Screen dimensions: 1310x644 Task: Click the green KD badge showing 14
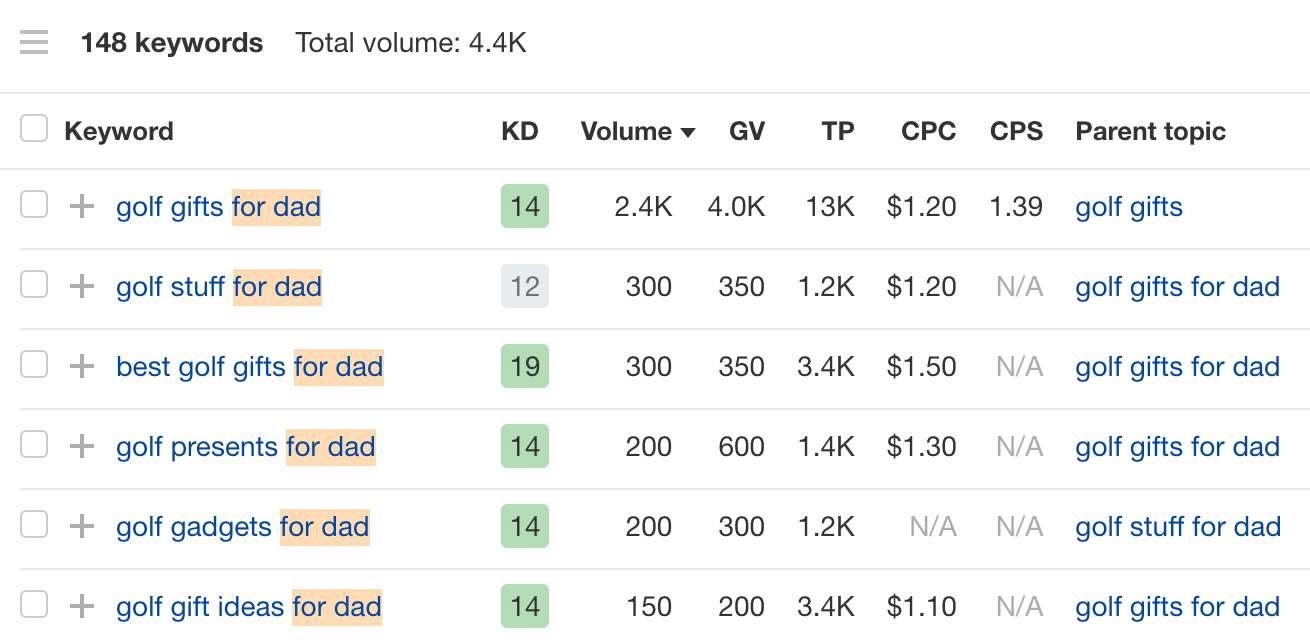click(524, 206)
